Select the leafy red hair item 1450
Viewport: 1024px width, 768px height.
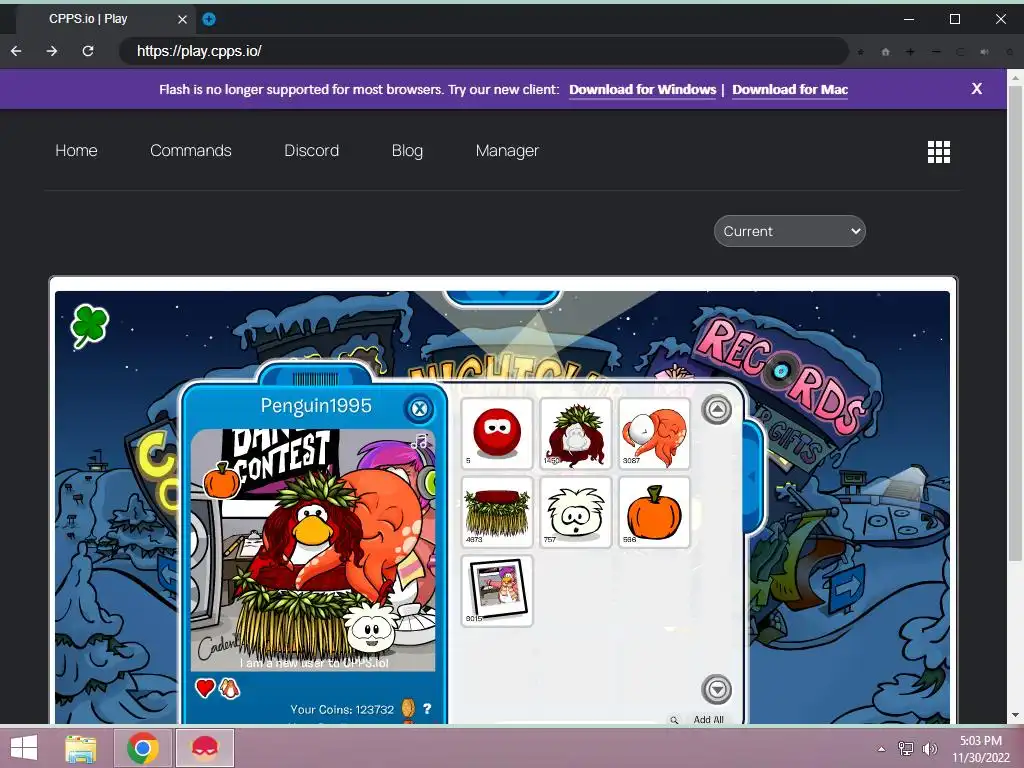tap(575, 434)
